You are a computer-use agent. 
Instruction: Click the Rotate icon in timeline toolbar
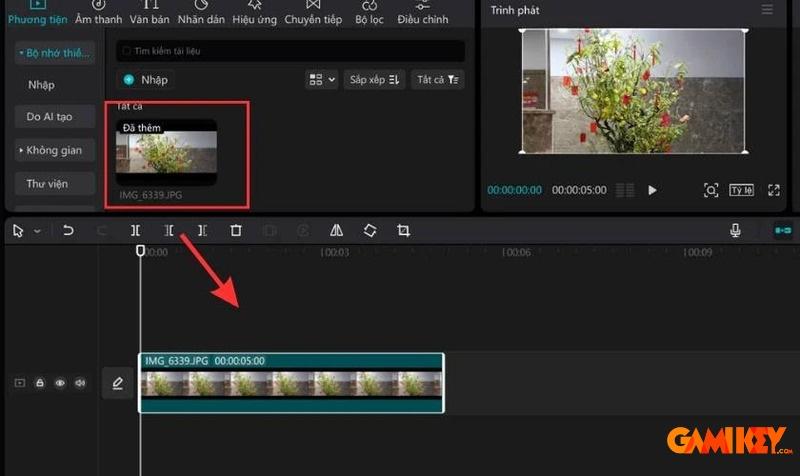370,230
